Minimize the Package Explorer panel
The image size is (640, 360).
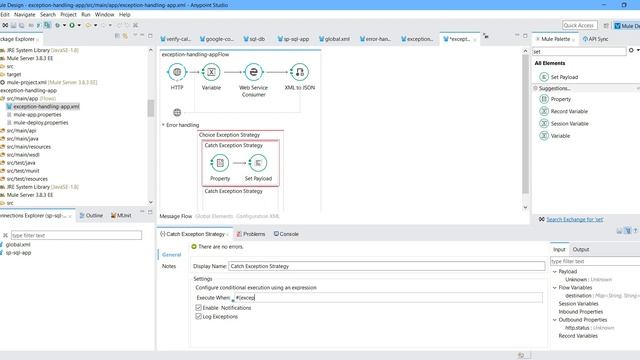142,36
